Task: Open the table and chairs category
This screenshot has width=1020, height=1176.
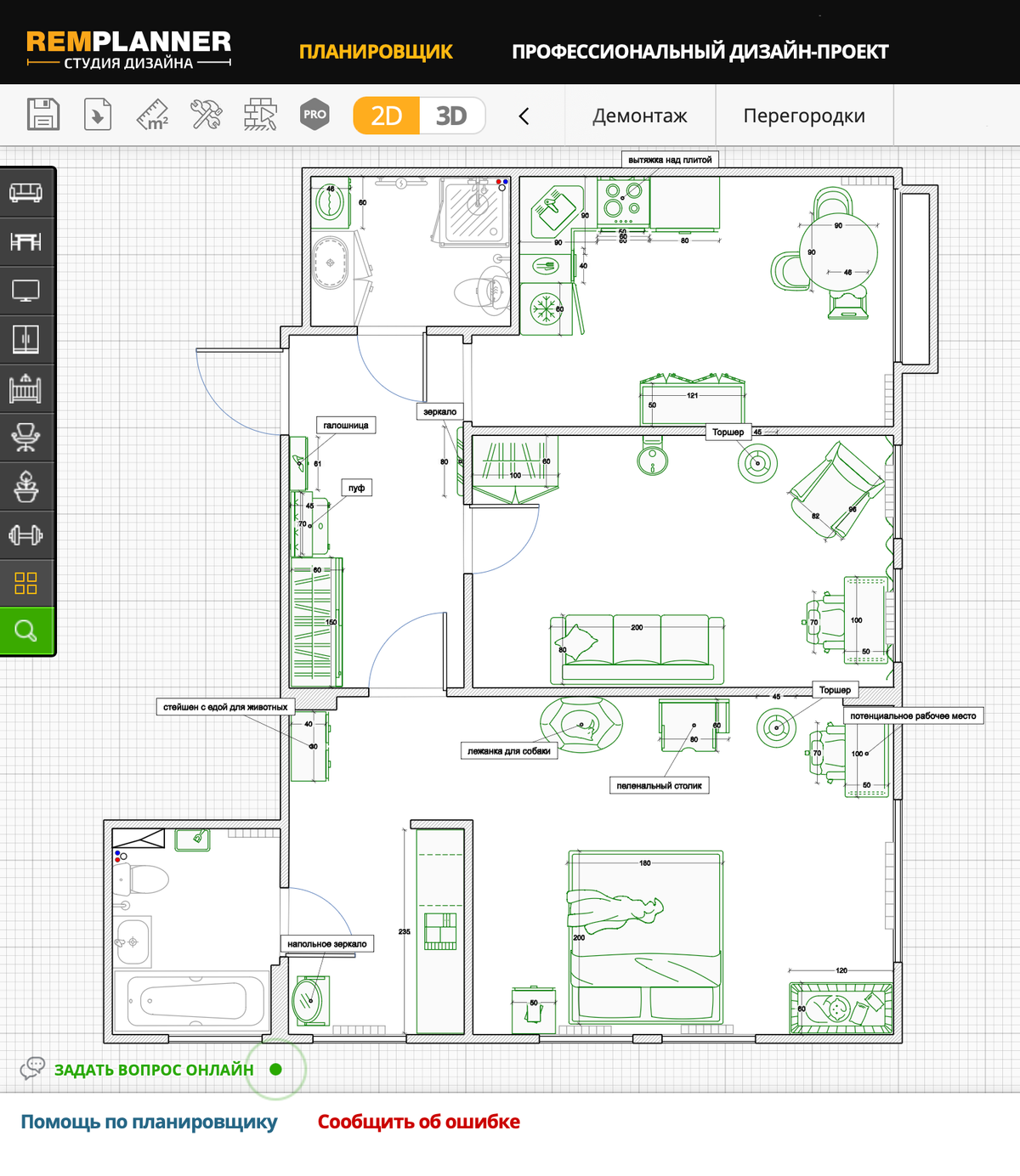Action: [x=26, y=241]
